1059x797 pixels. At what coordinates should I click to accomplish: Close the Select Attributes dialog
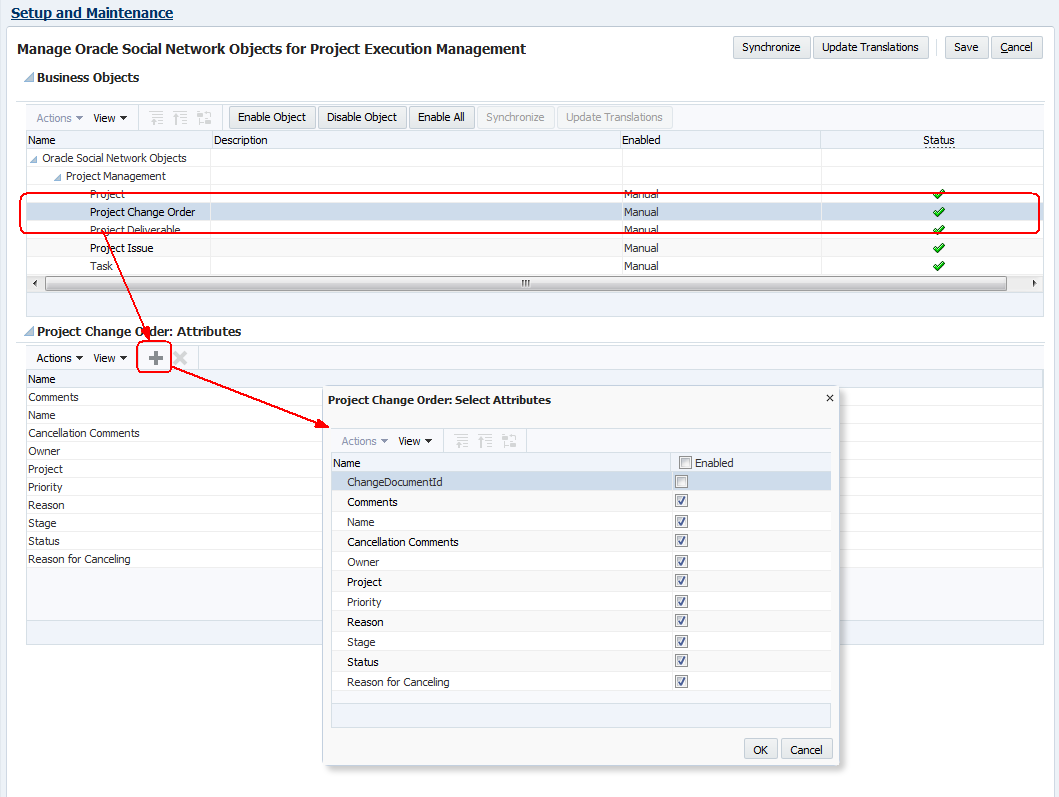[x=829, y=398]
